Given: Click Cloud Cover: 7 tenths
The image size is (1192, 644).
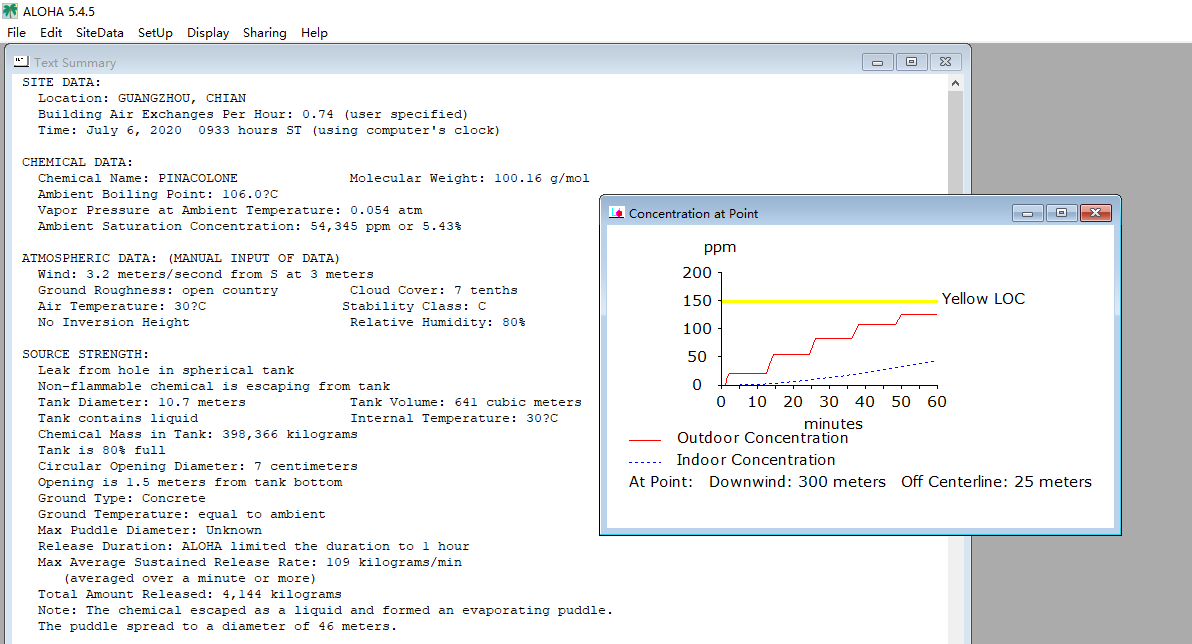Looking at the screenshot, I should [x=433, y=290].
